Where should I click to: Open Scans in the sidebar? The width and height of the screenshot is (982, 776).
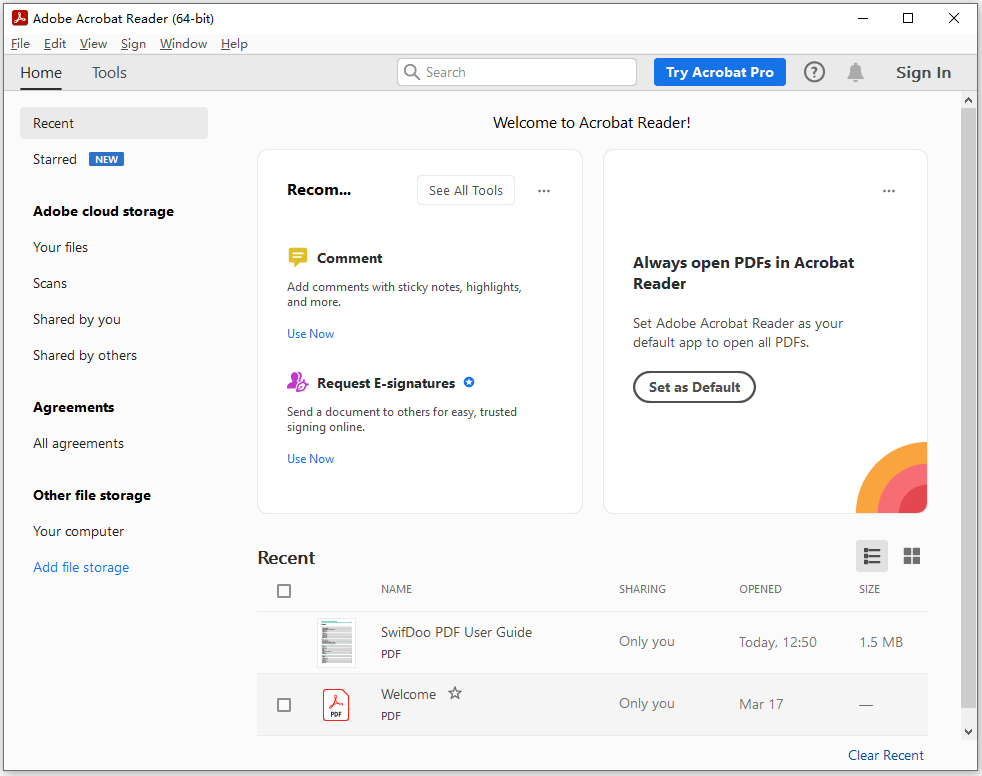point(49,283)
